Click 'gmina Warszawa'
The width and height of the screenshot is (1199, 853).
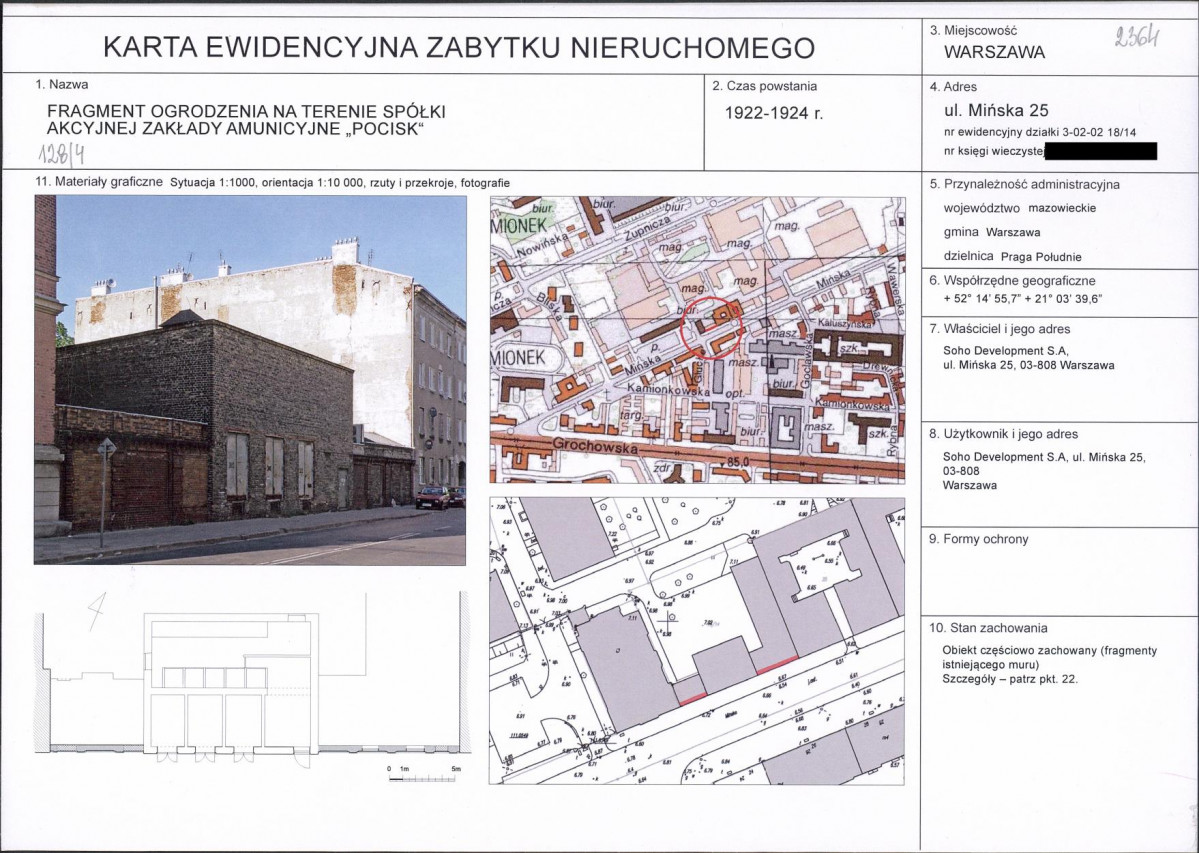992,232
